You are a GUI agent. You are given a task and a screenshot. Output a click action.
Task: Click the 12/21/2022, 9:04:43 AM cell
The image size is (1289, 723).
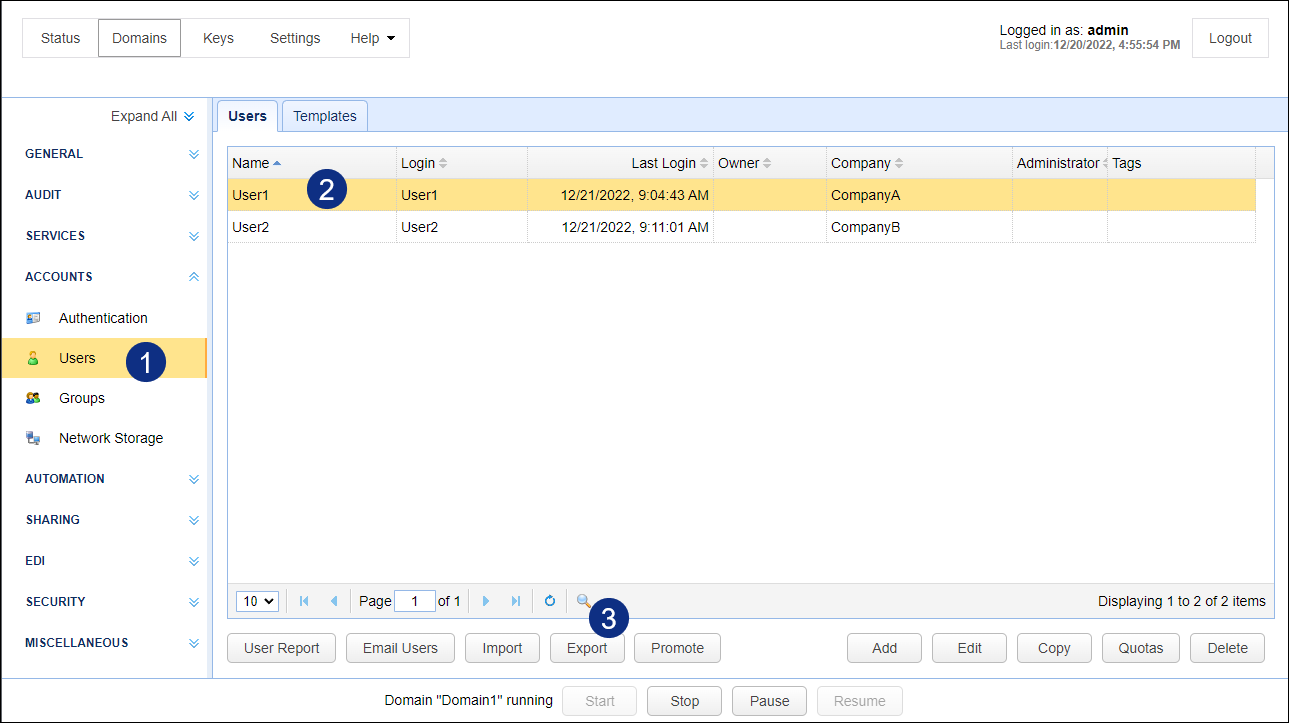tap(620, 195)
